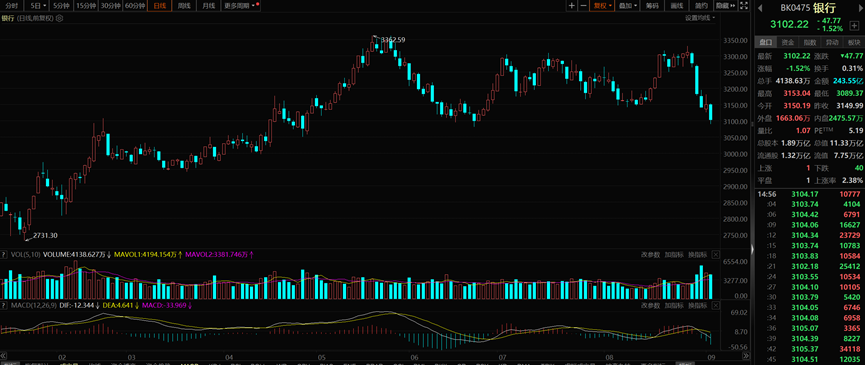Toggle the 画线 drawing tools

tap(677, 6)
